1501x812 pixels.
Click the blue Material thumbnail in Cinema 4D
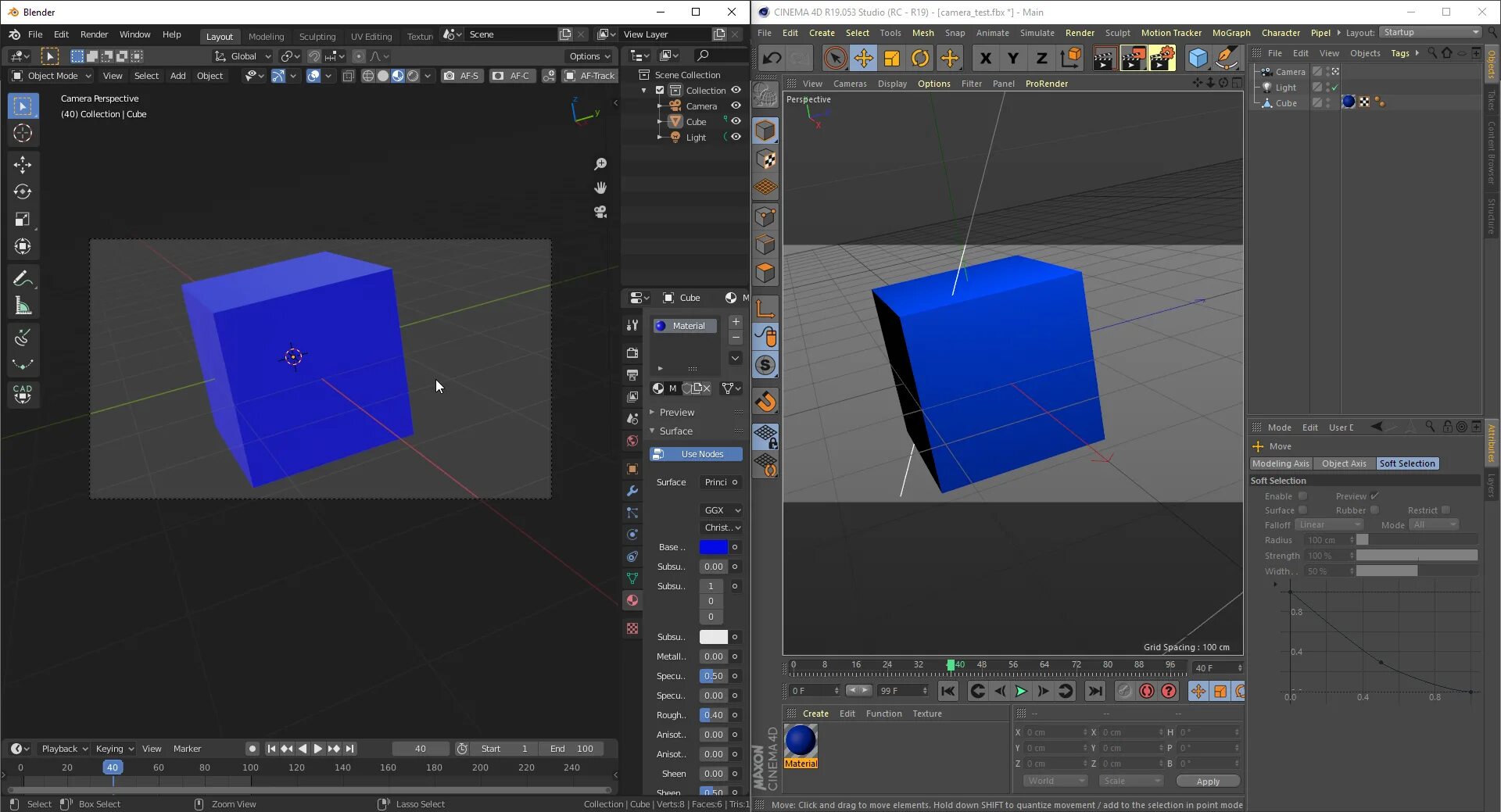click(x=801, y=741)
